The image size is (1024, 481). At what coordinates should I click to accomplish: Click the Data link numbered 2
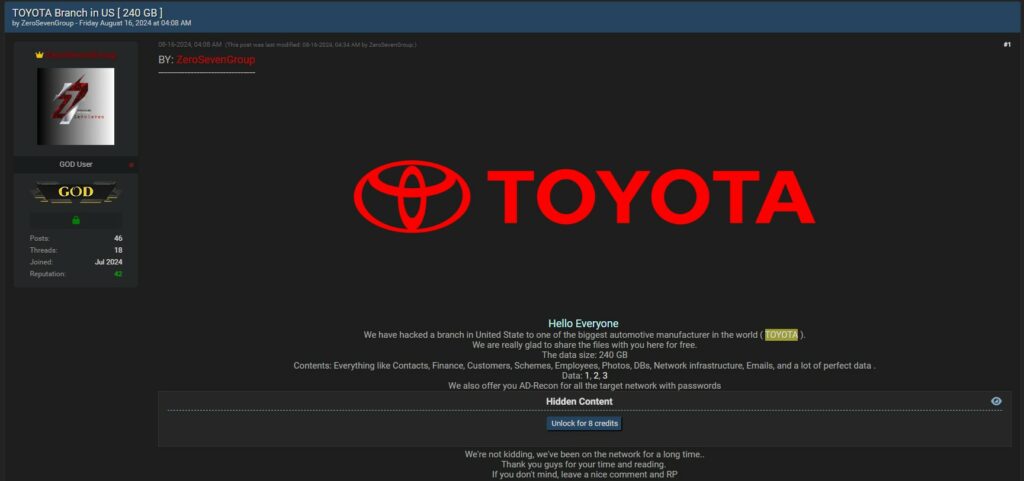[x=594, y=375]
